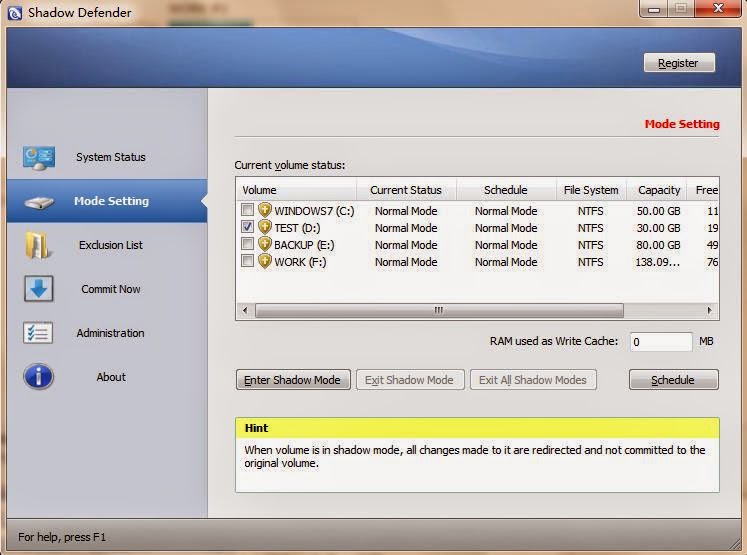Click the Mode Setting drive icon
This screenshot has height=555, width=747.
pyautogui.click(x=39, y=202)
